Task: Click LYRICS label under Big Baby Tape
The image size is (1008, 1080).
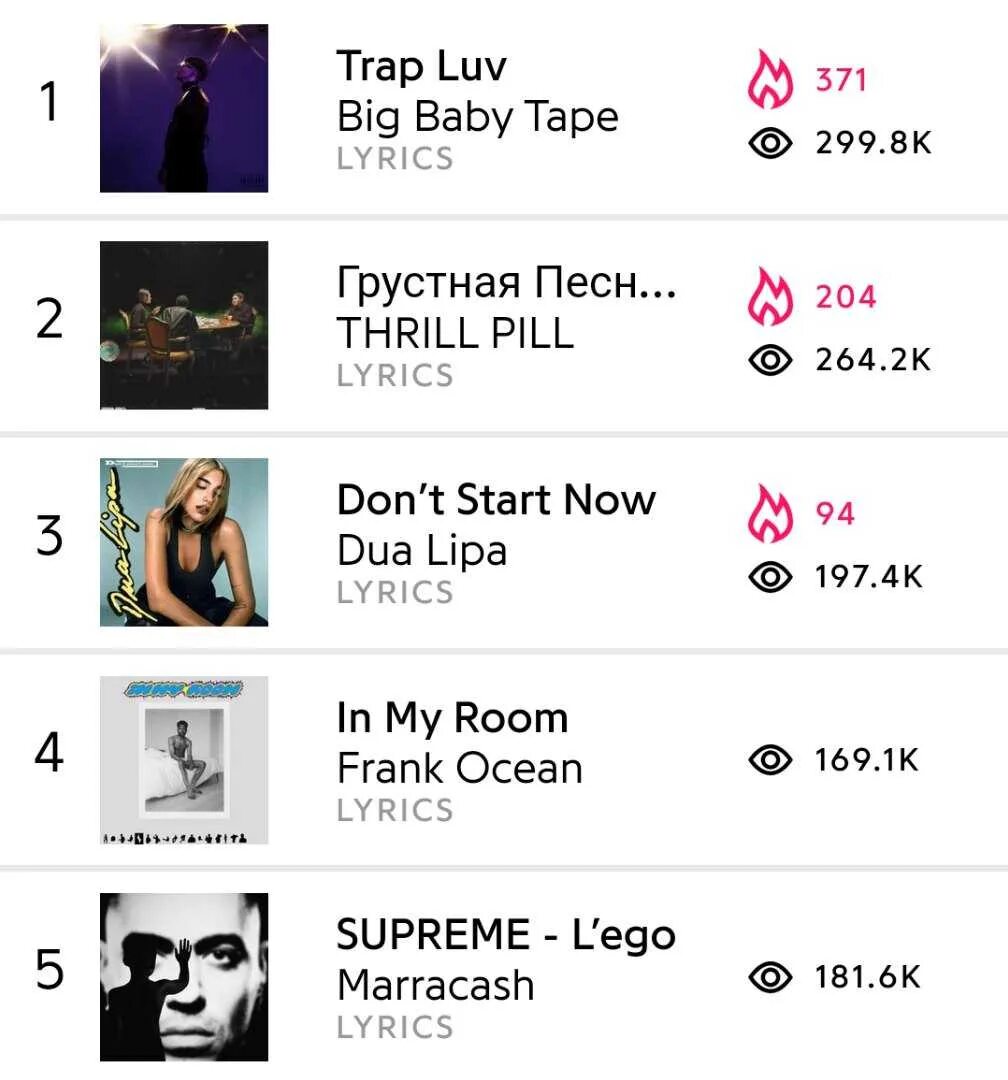Action: click(x=395, y=159)
